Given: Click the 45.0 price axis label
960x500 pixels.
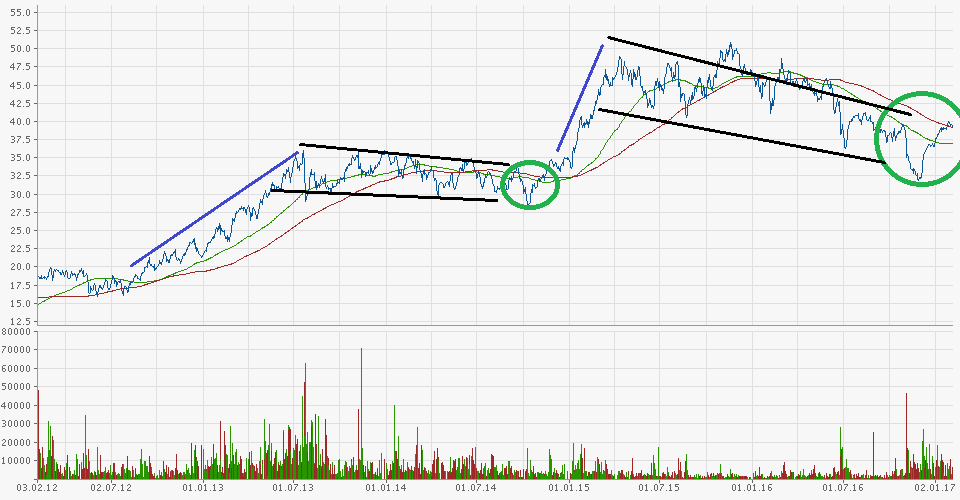Looking at the screenshot, I should 21,85.
